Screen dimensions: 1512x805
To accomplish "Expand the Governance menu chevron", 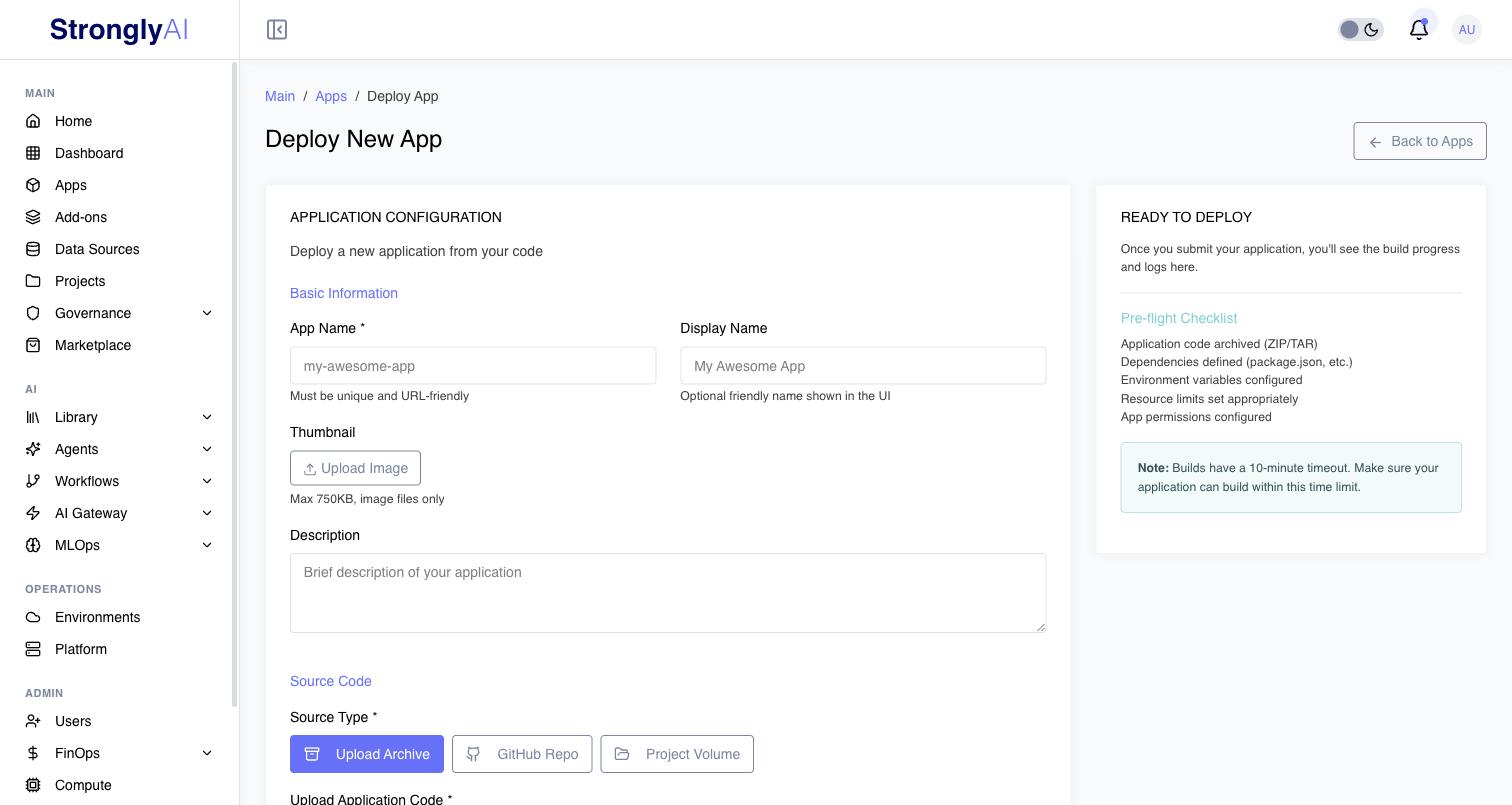I will 207,313.
